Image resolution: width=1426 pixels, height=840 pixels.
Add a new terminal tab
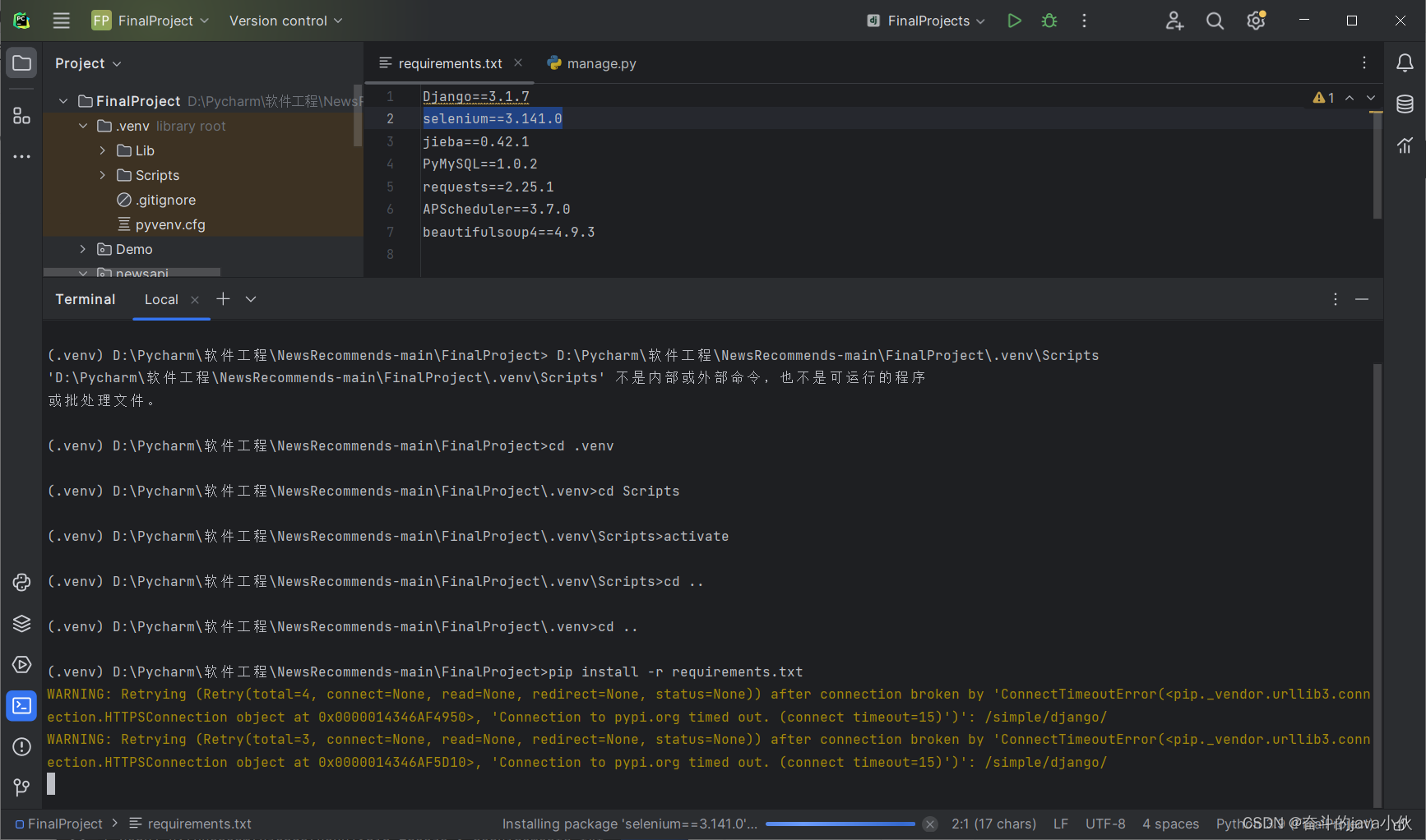223,299
